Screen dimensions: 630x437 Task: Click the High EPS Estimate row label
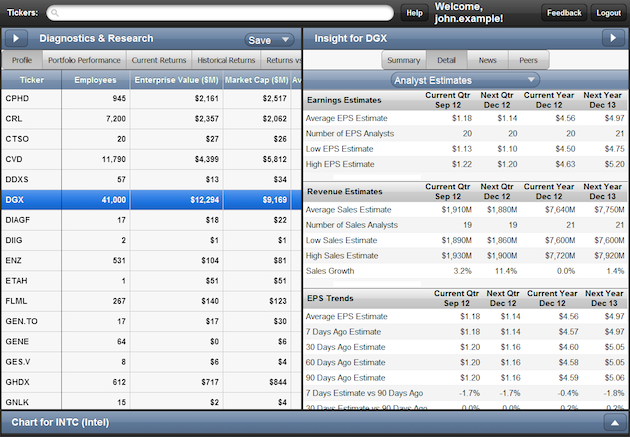pyautogui.click(x=340, y=164)
